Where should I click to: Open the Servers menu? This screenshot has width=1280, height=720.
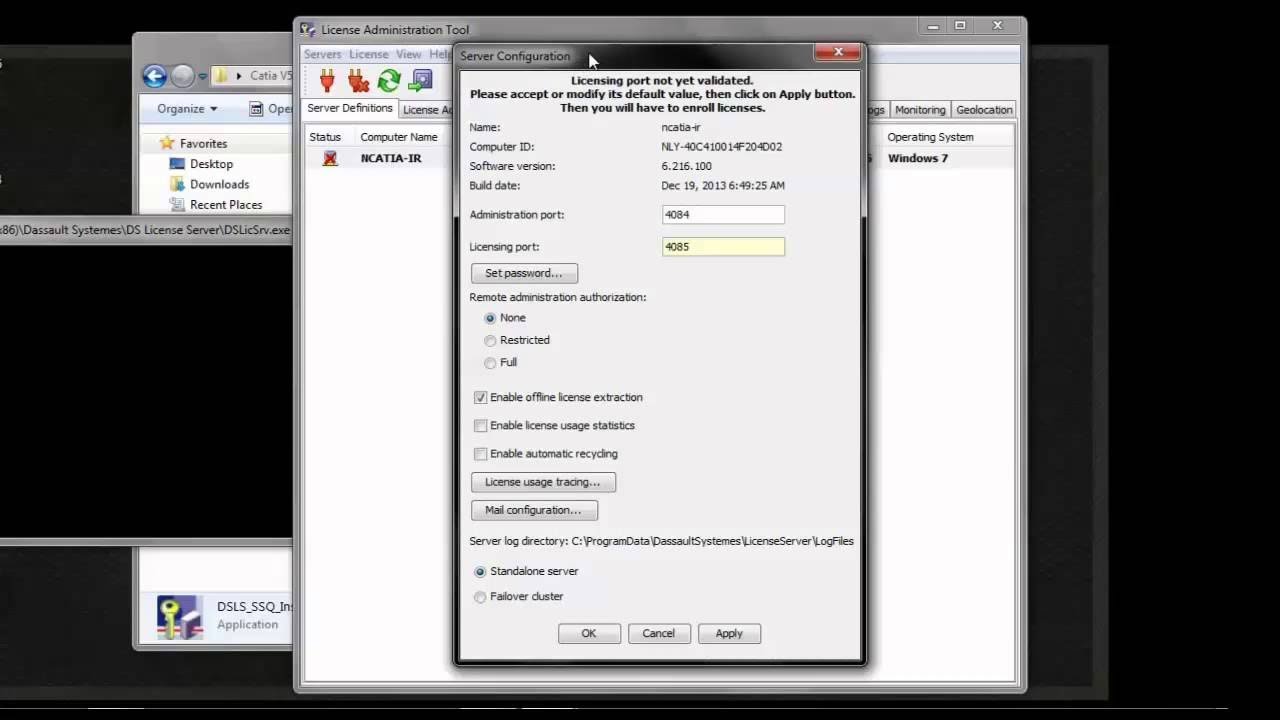pyautogui.click(x=322, y=54)
